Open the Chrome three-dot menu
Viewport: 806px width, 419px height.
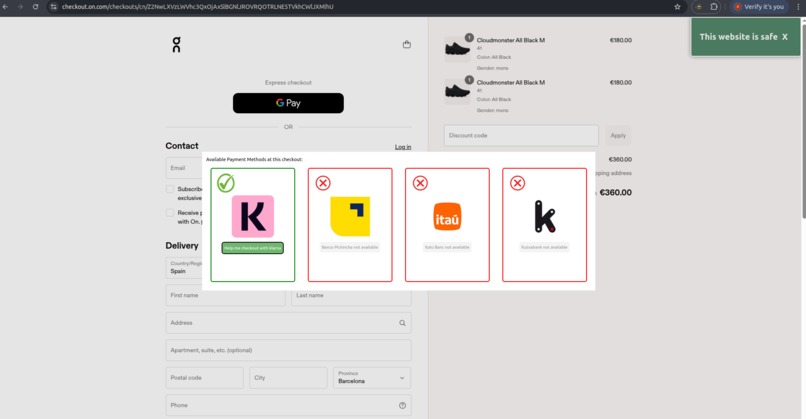point(798,7)
